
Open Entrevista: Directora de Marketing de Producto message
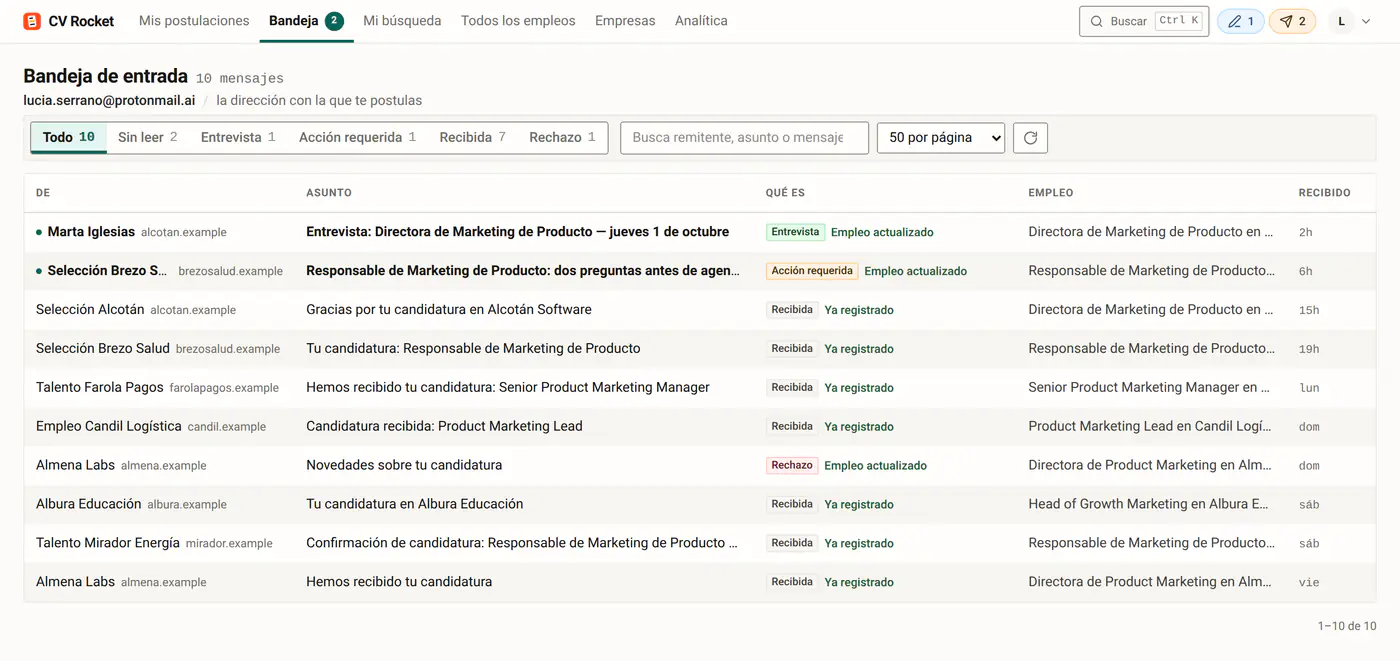coord(517,232)
